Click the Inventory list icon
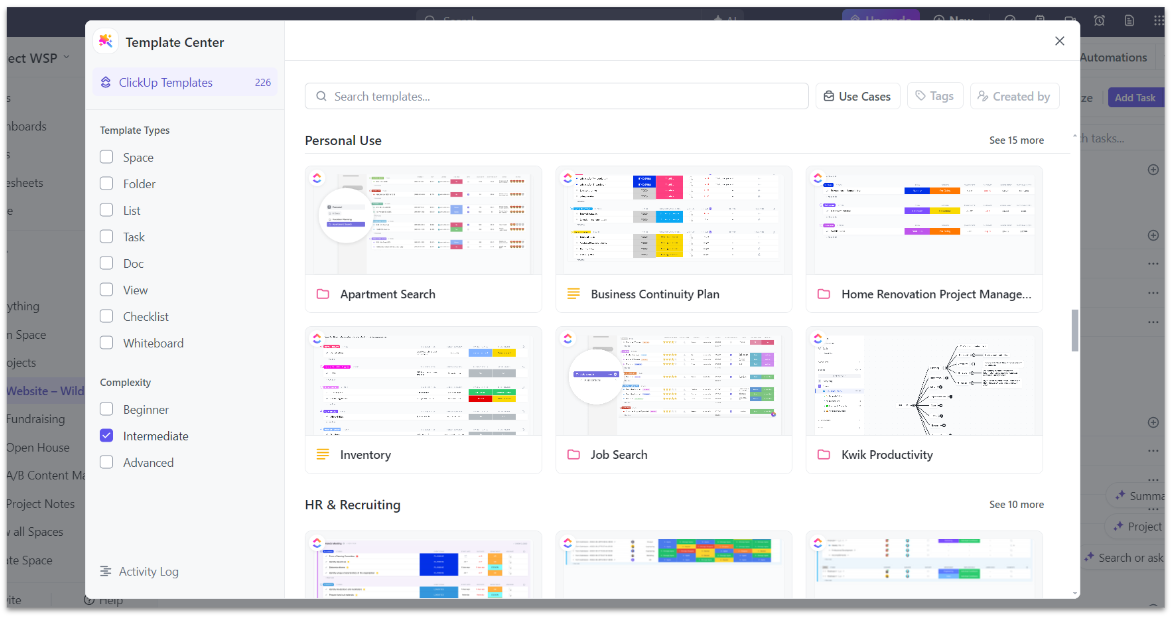Screen dimensions: 1176x619 tap(323, 455)
